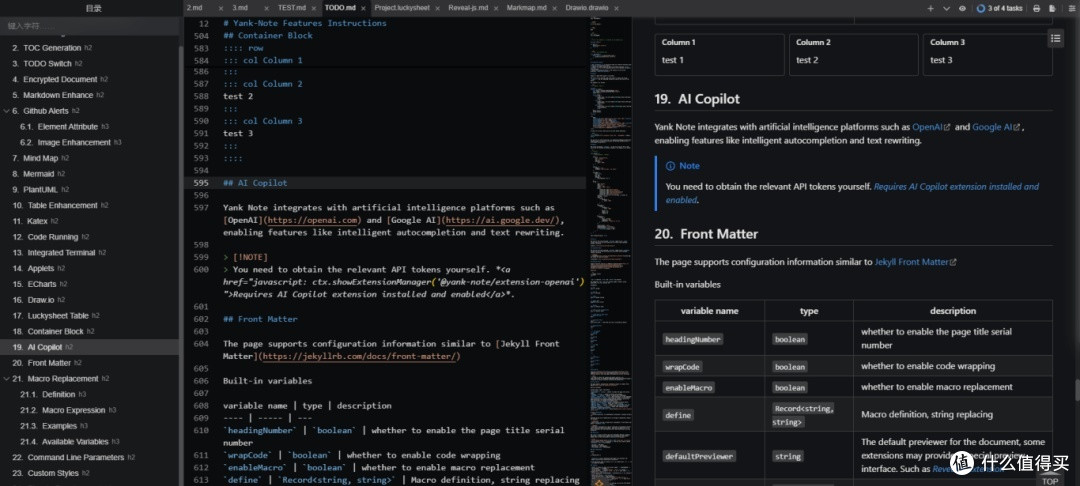The height and width of the screenshot is (486, 1080).
Task: Close the Reveal-js.md tab
Action: tap(497, 8)
